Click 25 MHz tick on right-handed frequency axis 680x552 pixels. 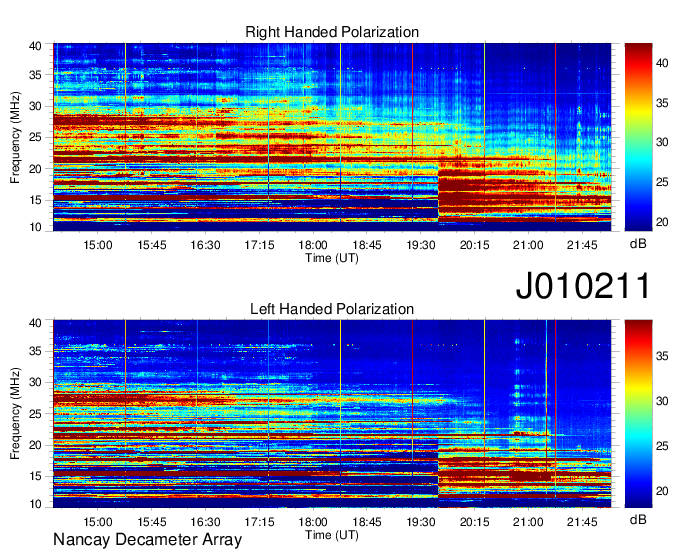tap(35, 137)
